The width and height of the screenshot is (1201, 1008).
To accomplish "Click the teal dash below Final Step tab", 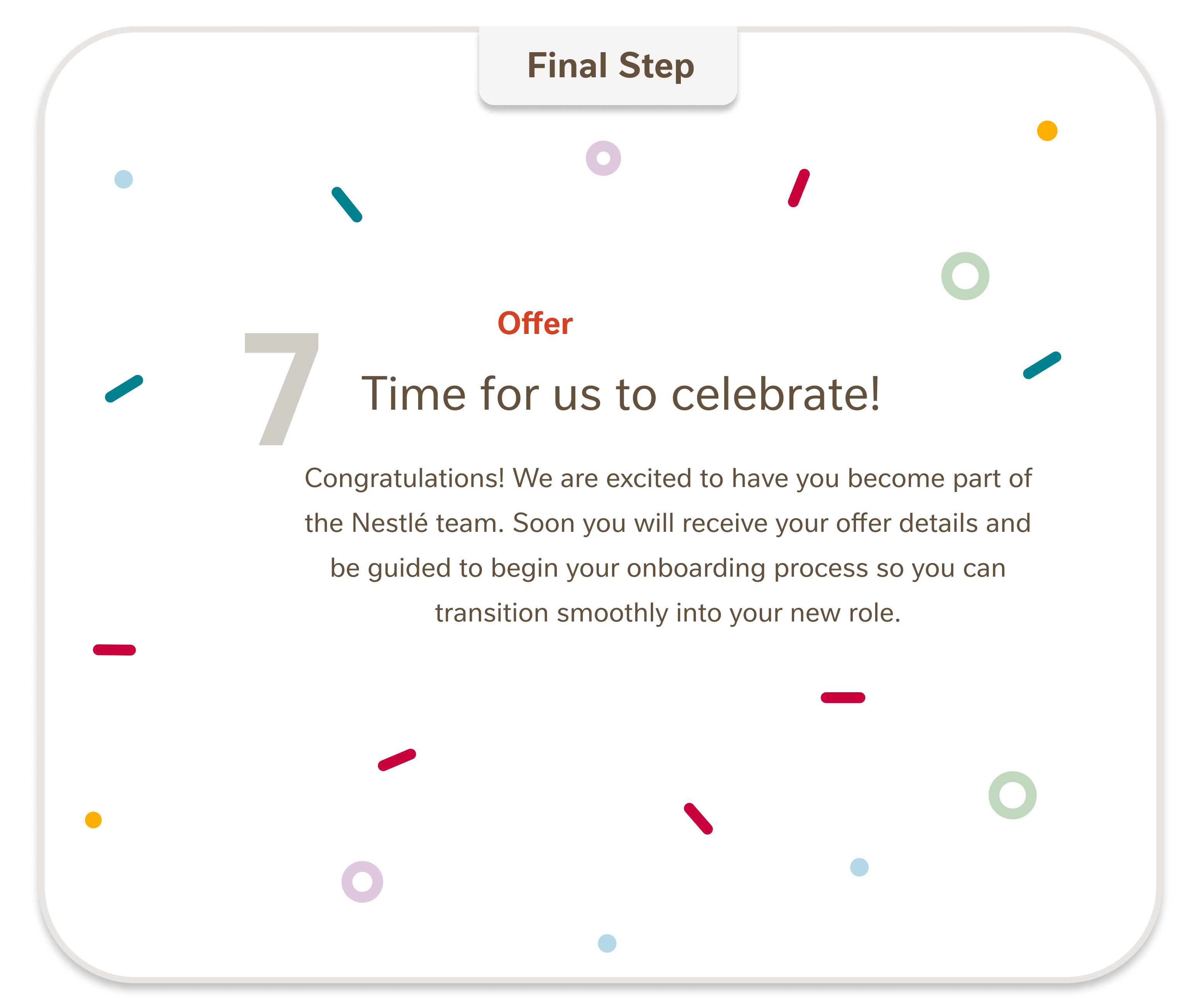I will pyautogui.click(x=347, y=205).
